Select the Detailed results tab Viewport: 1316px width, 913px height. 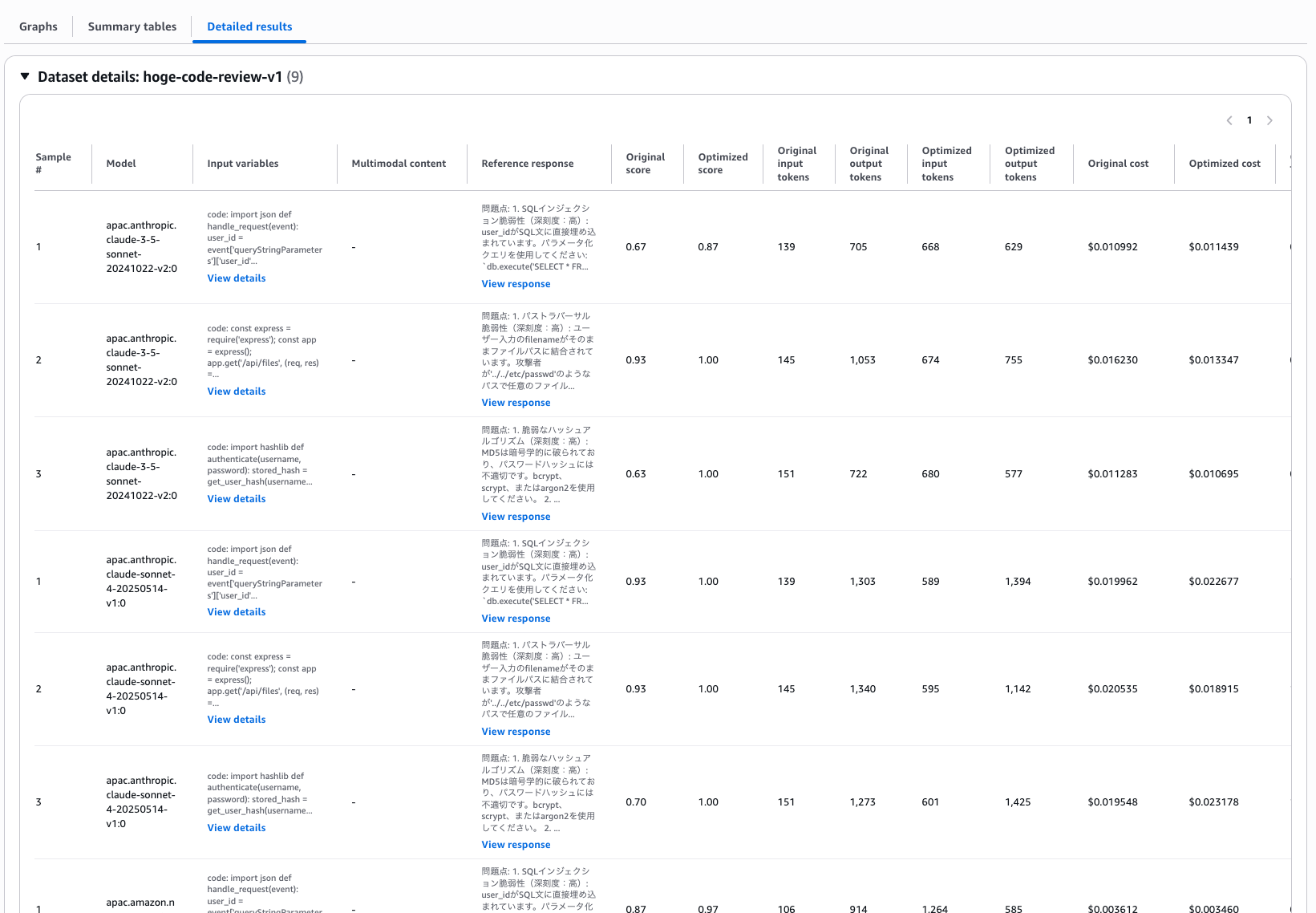pos(249,26)
